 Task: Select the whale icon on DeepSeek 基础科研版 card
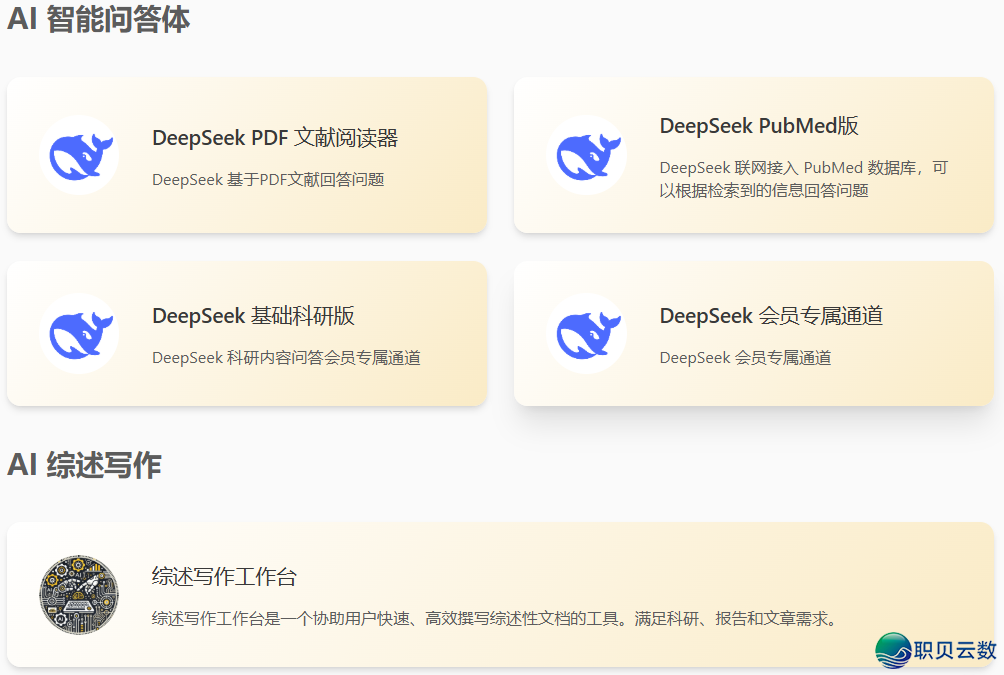(79, 333)
